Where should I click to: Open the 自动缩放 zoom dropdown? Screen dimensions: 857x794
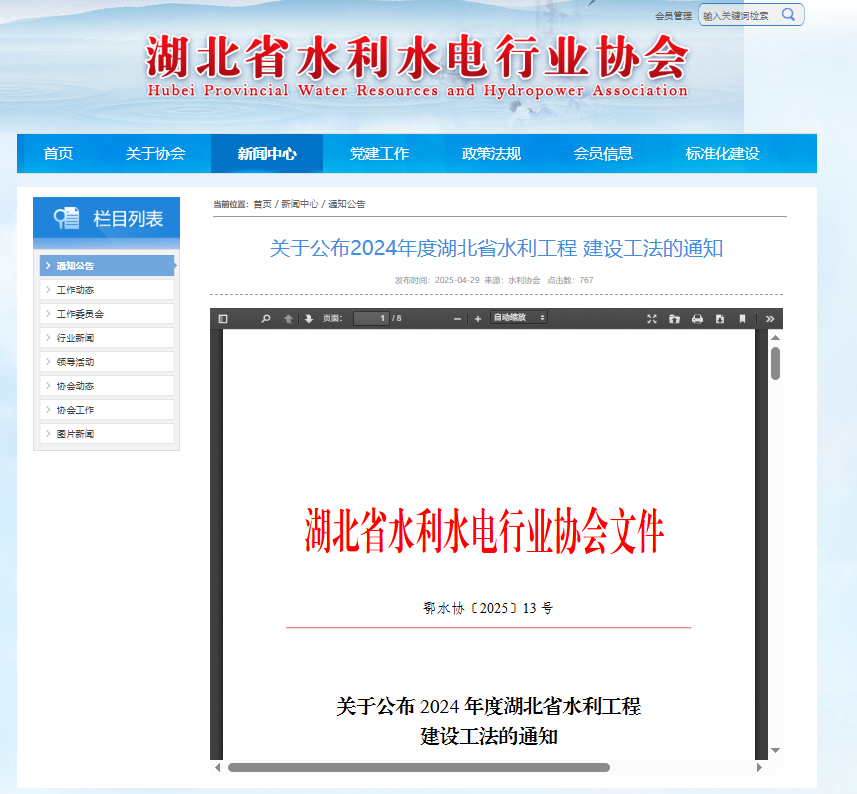pyautogui.click(x=520, y=318)
